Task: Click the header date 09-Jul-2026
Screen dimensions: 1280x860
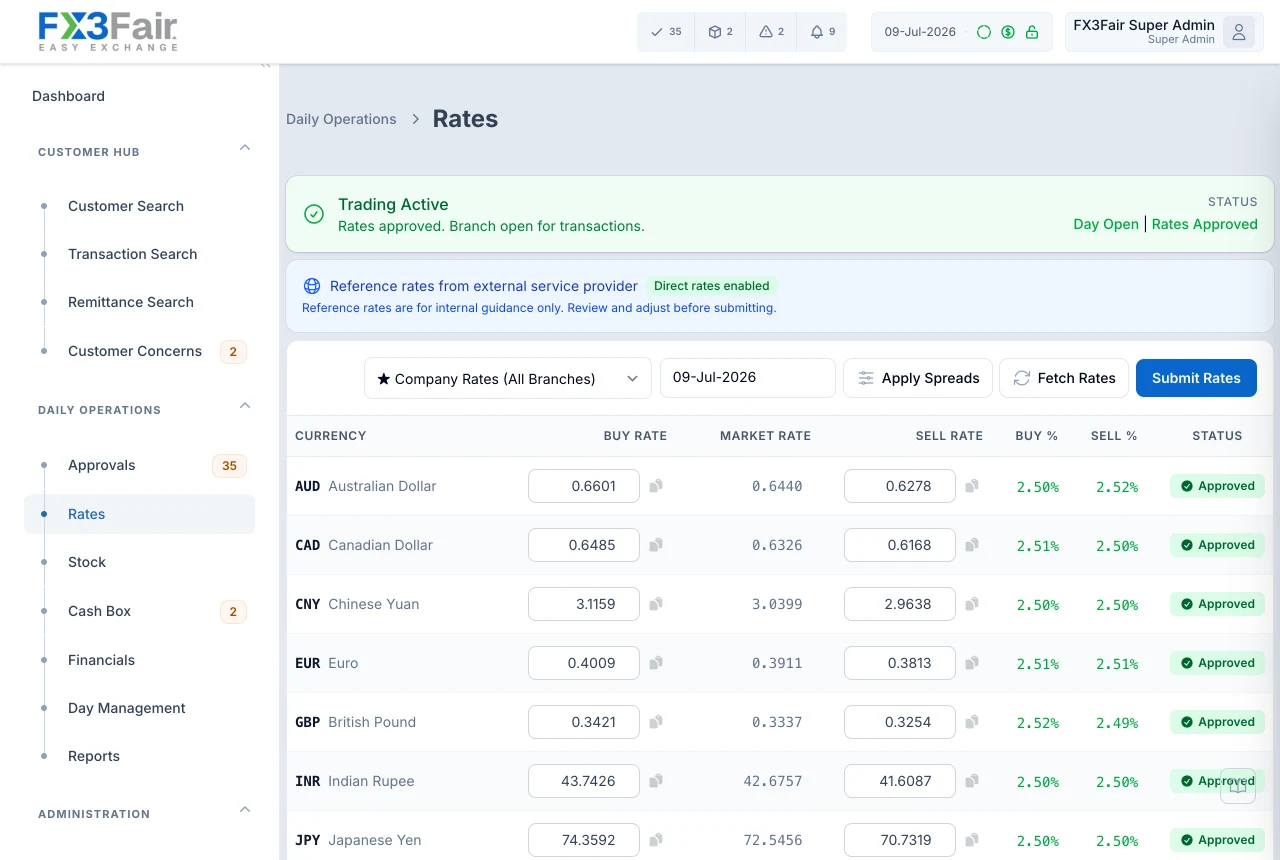Action: pos(920,32)
